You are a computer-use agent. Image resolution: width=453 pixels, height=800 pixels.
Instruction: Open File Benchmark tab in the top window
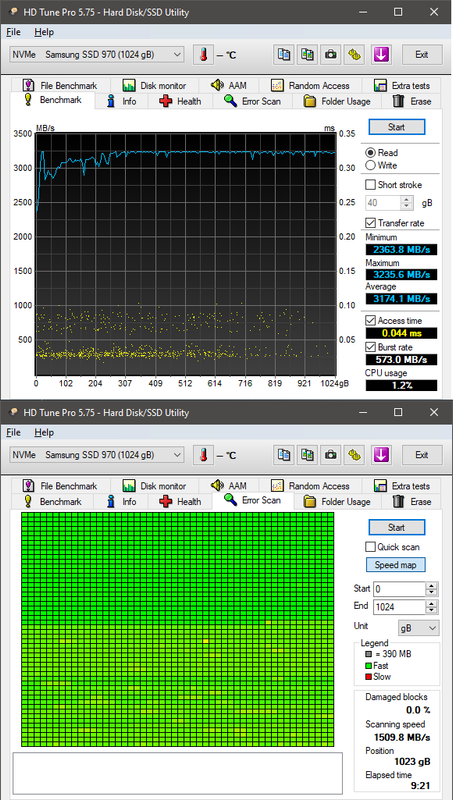60,86
